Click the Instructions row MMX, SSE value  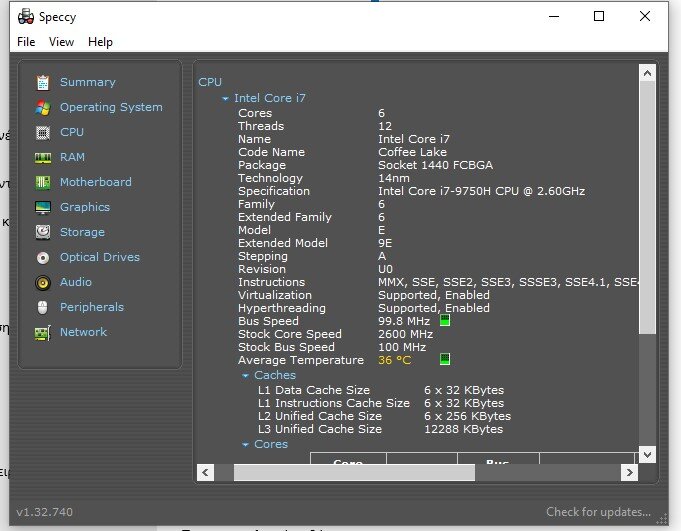tap(508, 282)
